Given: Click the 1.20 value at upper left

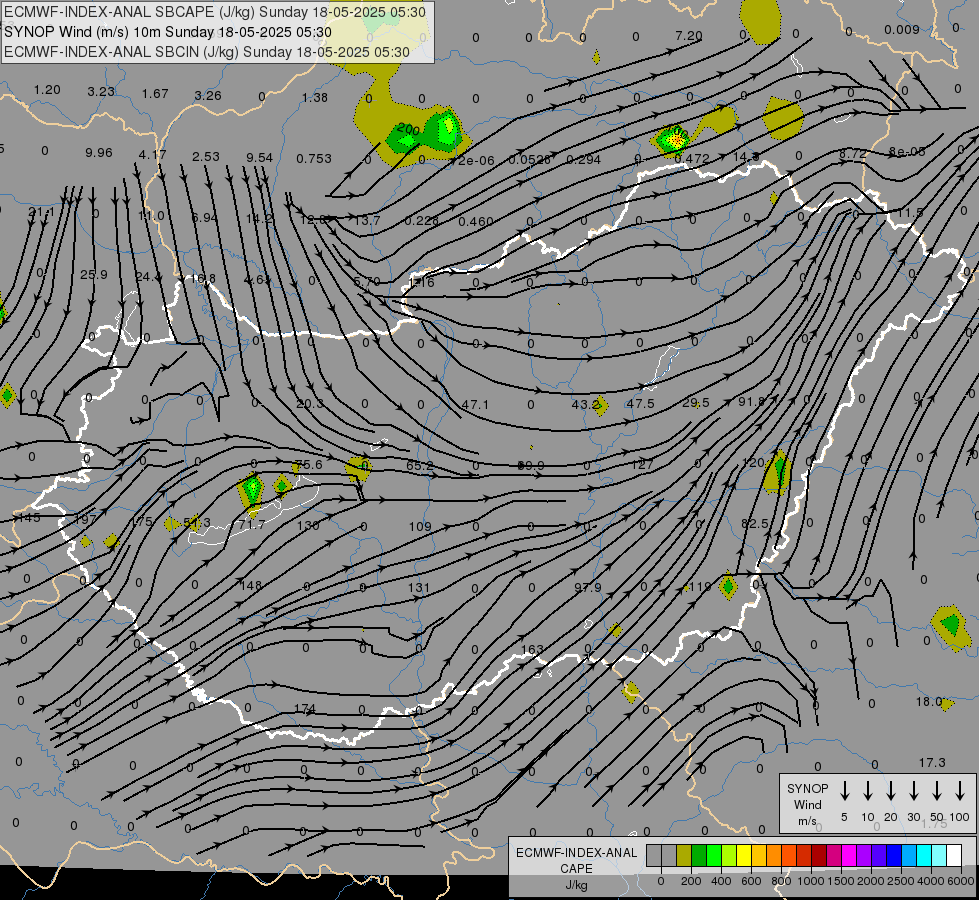Looking at the screenshot, I should point(47,89).
